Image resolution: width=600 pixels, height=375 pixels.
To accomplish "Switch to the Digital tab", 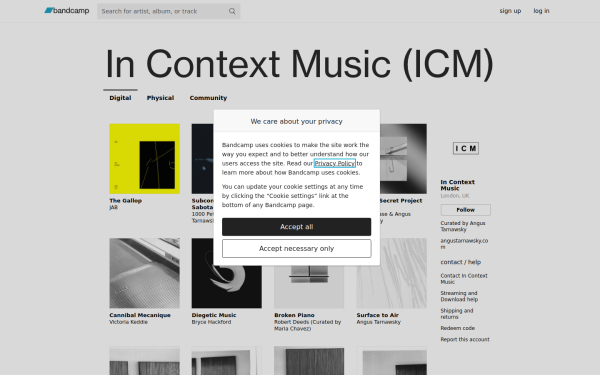I will pos(120,98).
